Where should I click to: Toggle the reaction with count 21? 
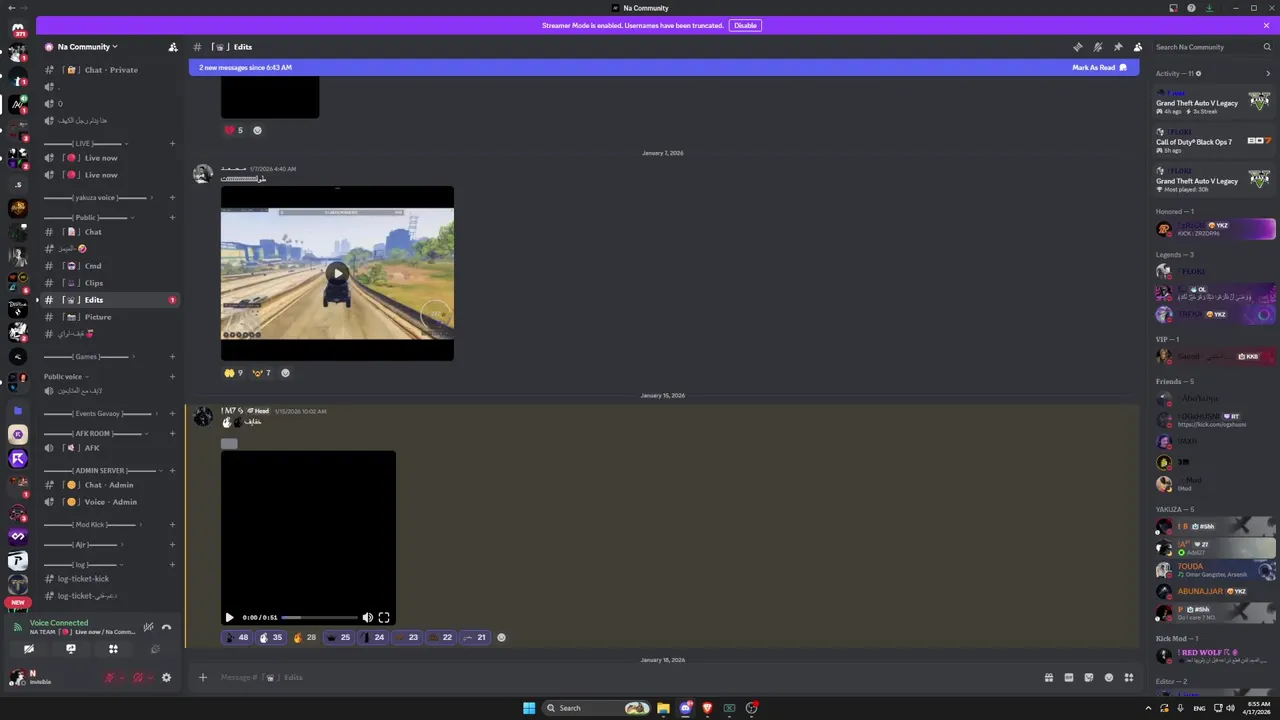pyautogui.click(x=475, y=637)
